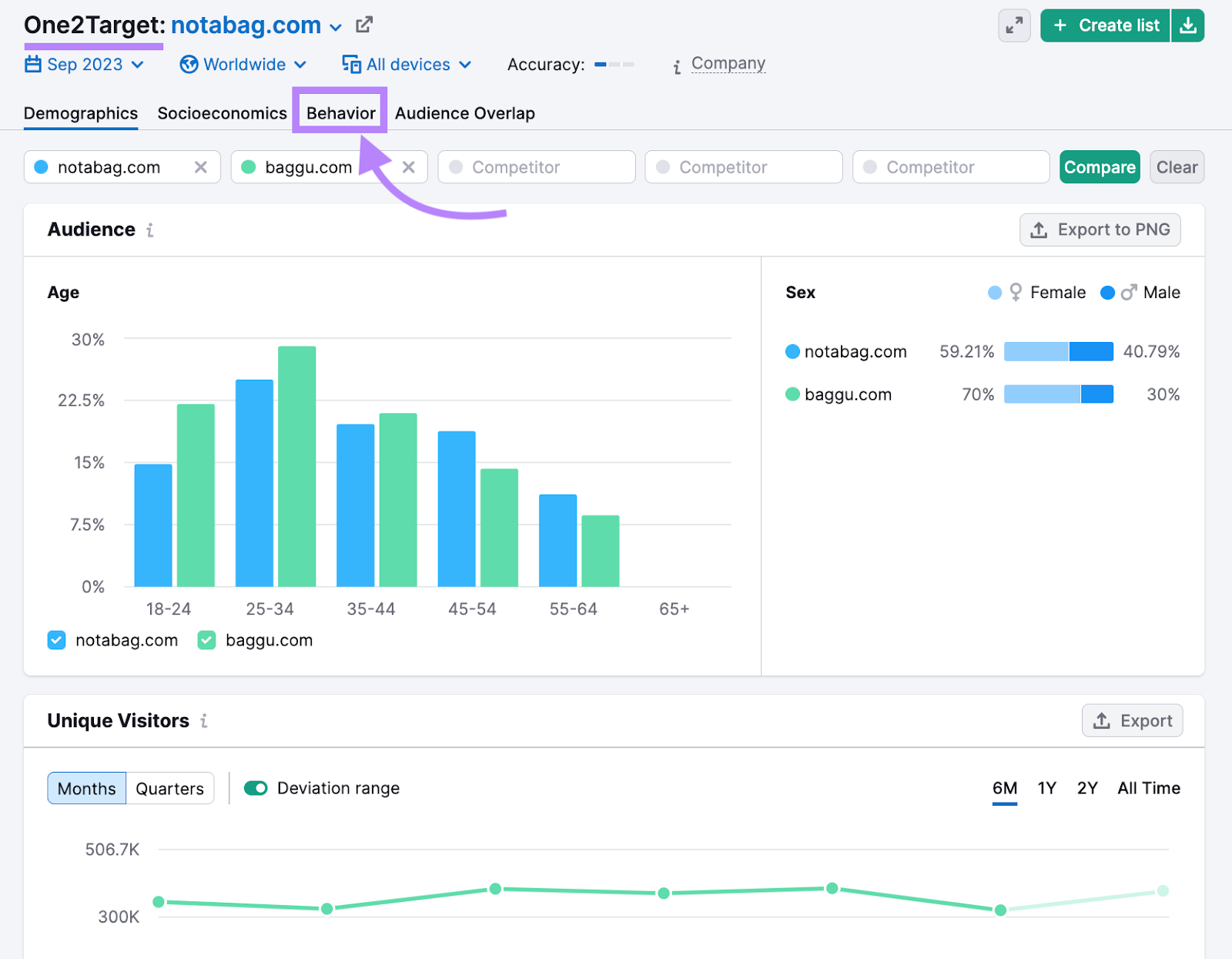Click the calendar icon beside Sep 2023
This screenshot has height=959, width=1232.
click(32, 65)
